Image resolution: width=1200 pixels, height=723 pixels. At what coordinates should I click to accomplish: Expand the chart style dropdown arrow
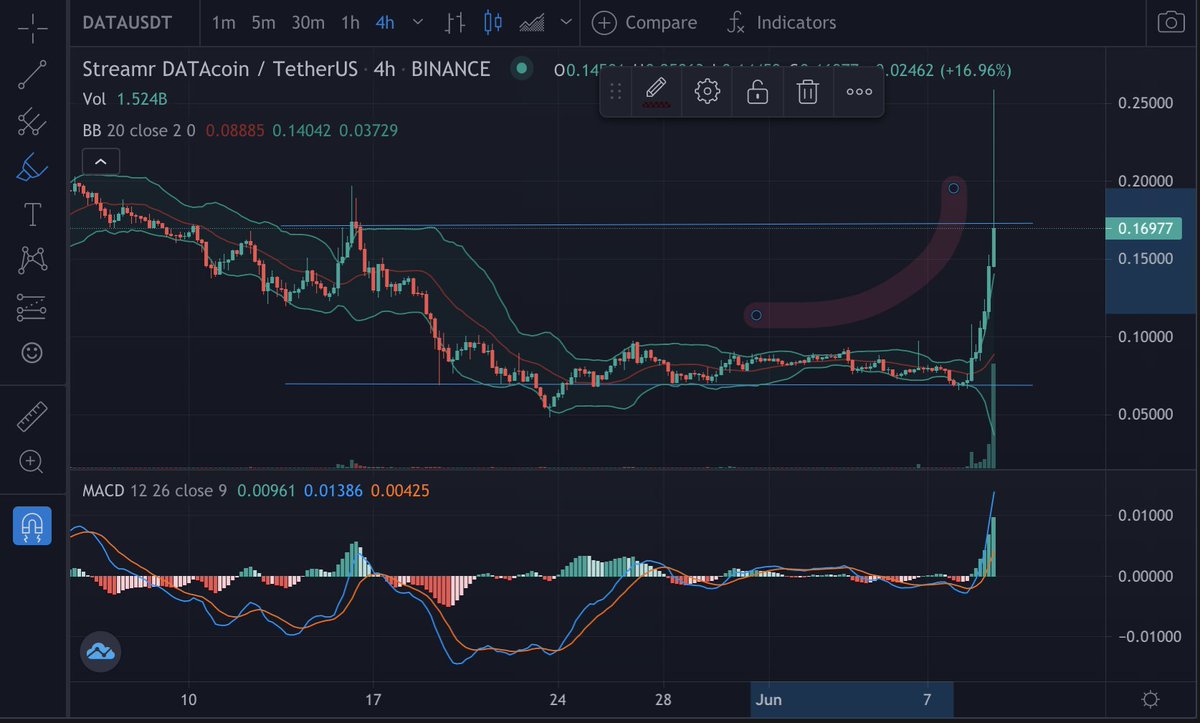pyautogui.click(x=567, y=22)
